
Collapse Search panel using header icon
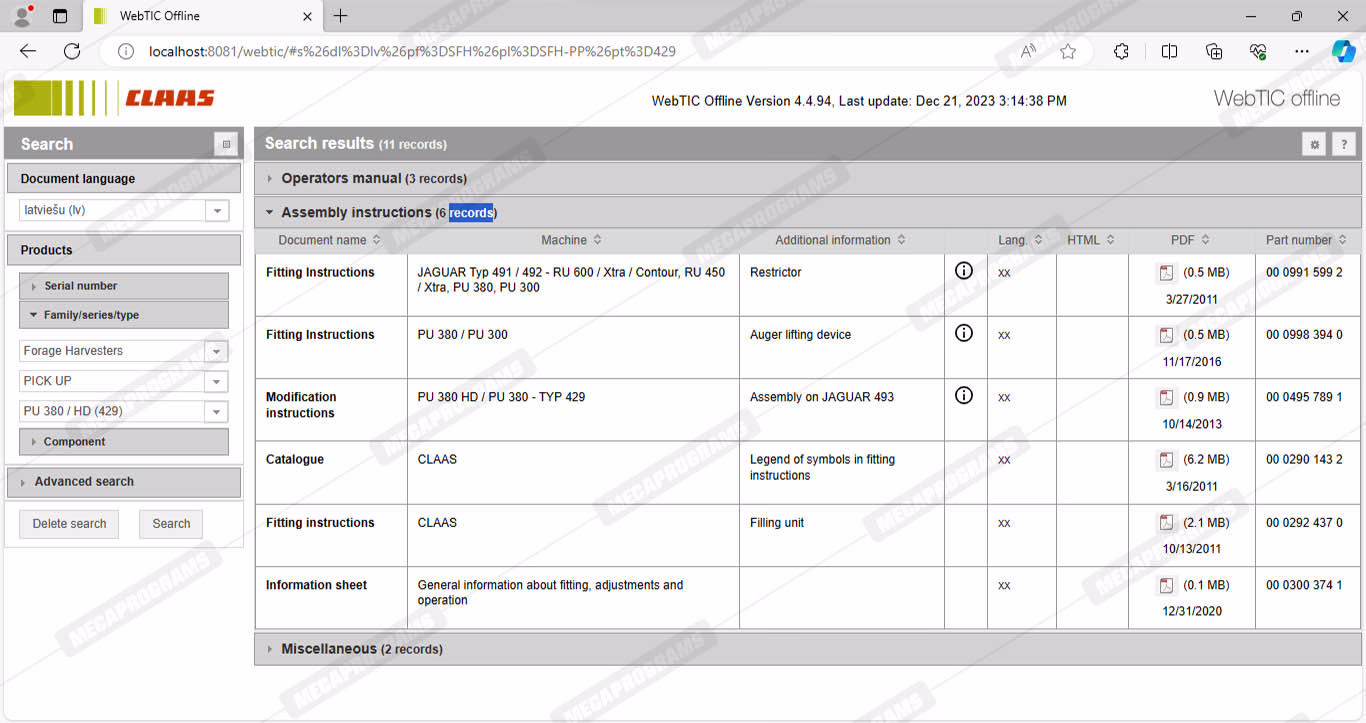[x=226, y=145]
